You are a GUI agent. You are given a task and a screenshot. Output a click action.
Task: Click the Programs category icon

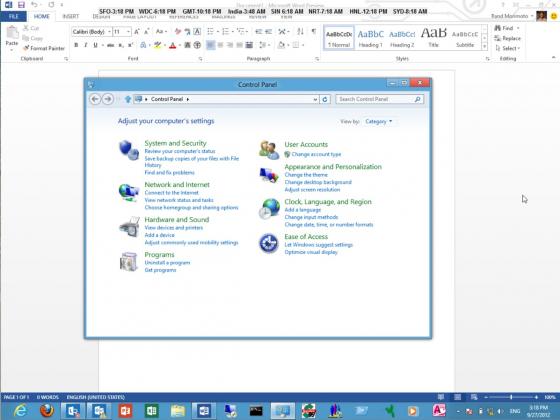[129, 261]
